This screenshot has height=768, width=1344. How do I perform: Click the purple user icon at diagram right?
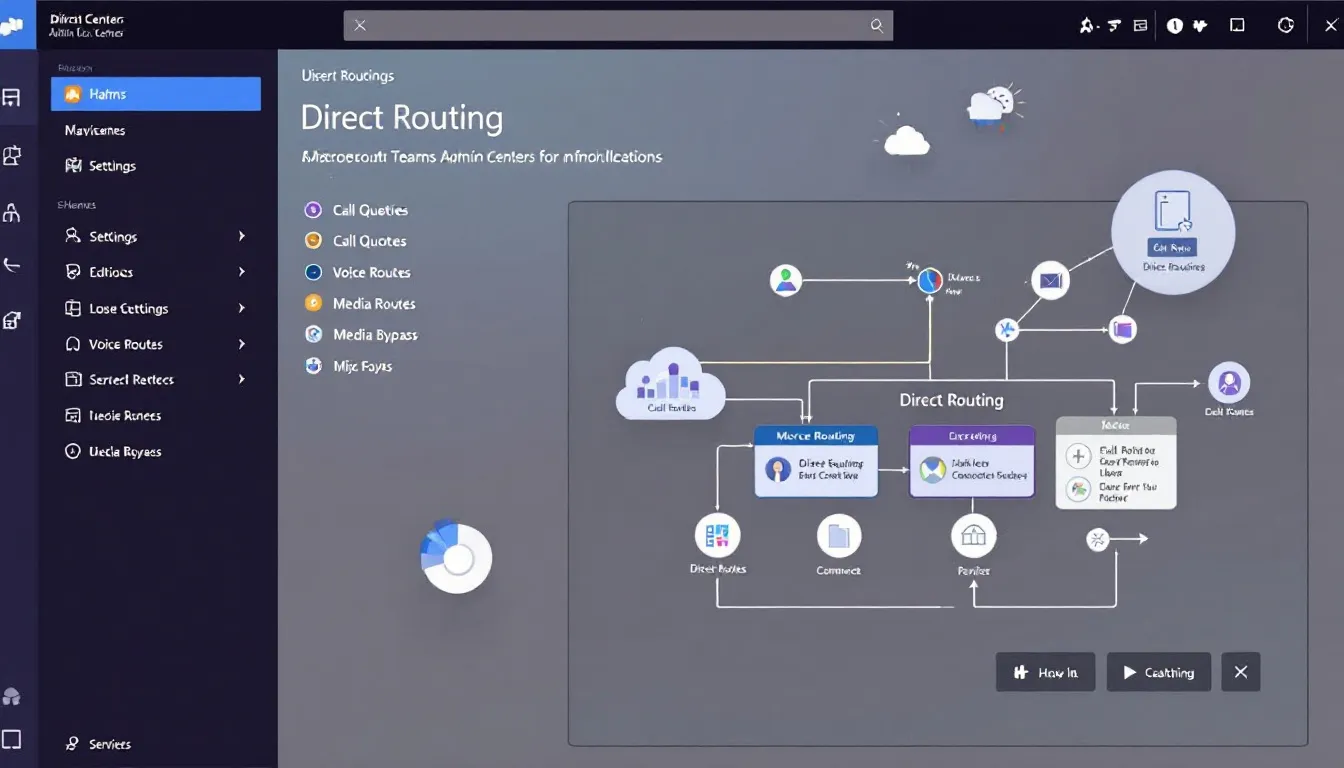click(1229, 383)
